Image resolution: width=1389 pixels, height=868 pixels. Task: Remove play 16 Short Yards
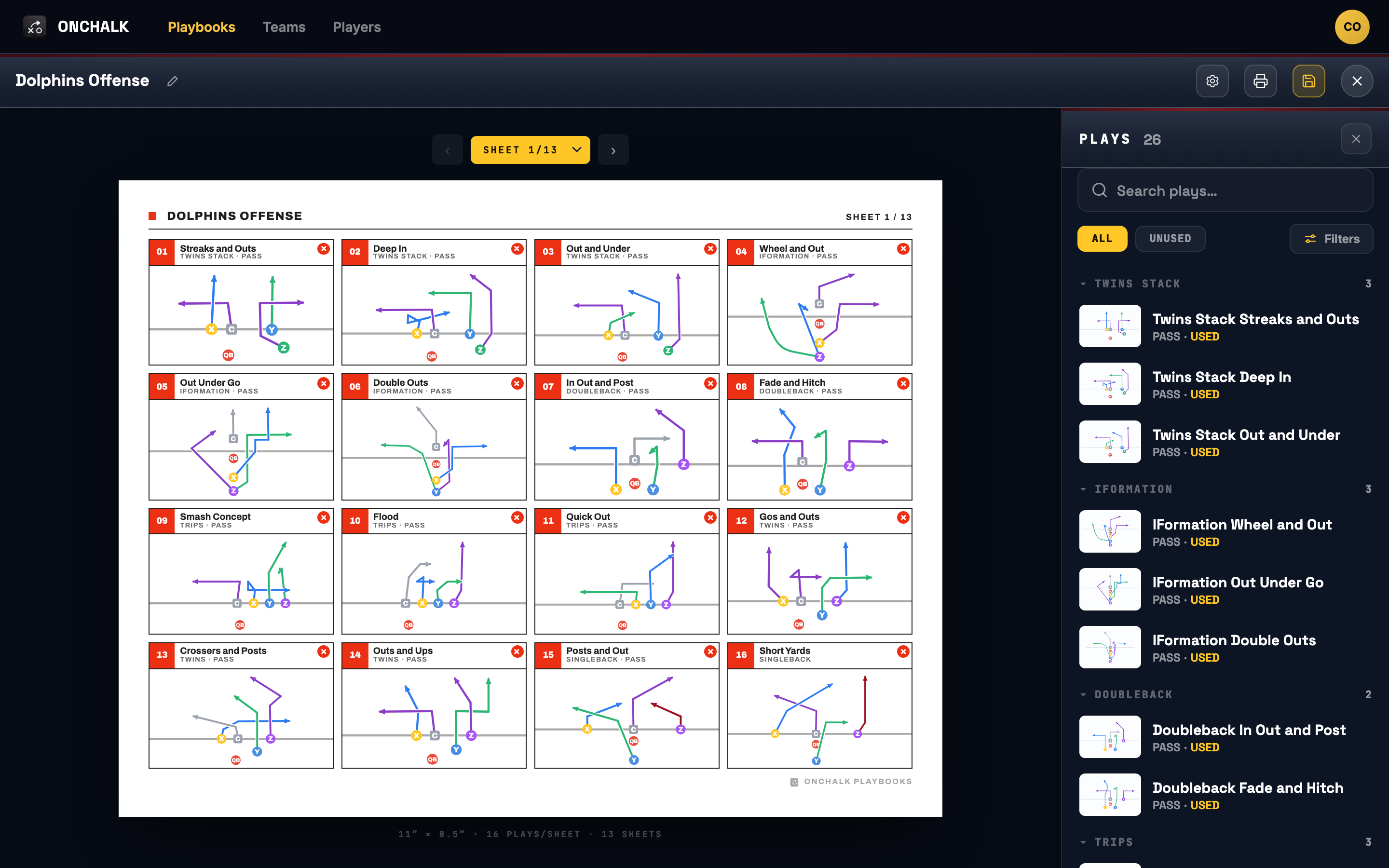click(903, 651)
